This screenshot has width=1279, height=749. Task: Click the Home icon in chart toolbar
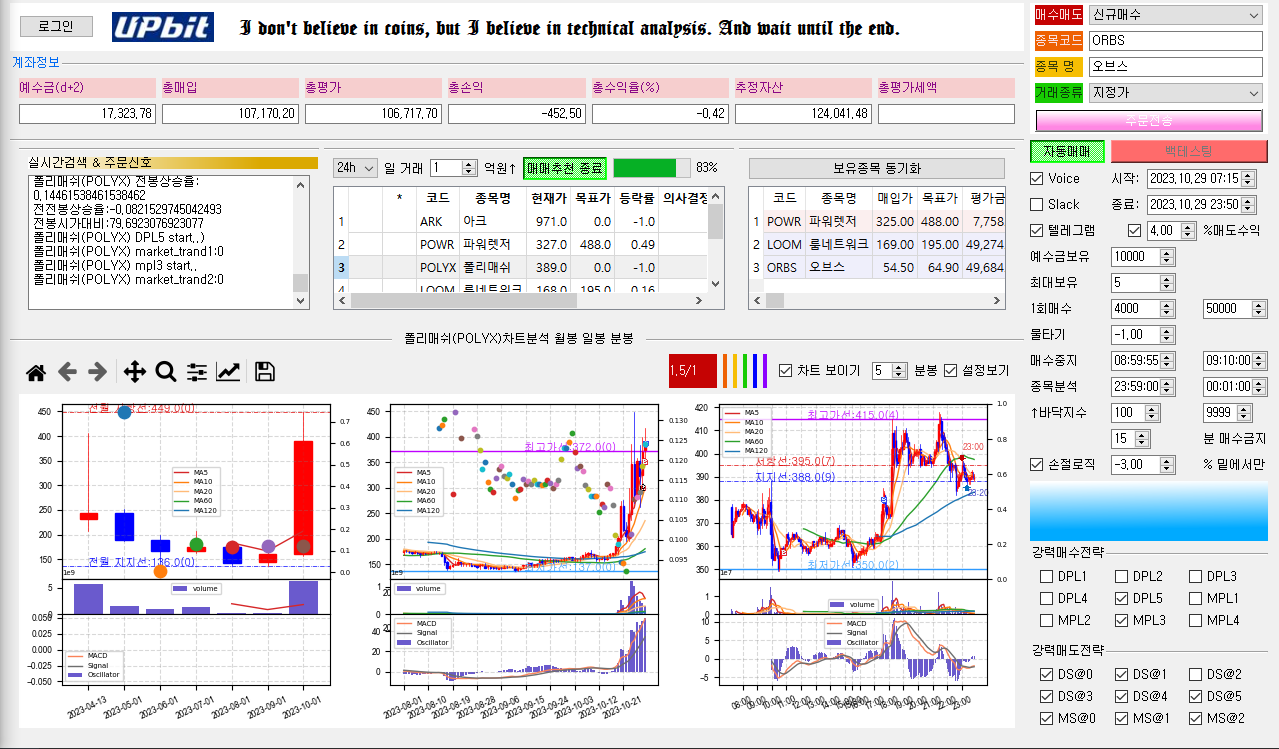tap(36, 373)
